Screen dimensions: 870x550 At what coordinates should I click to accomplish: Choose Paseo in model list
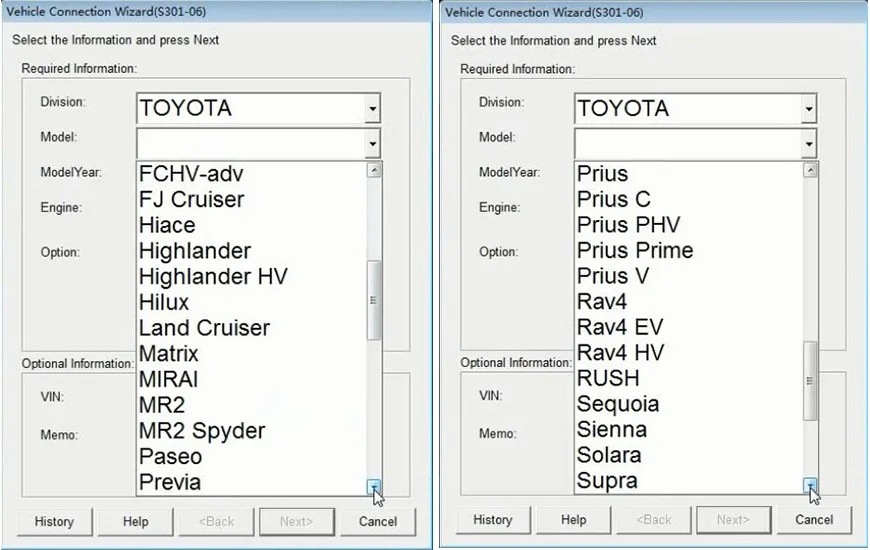point(251,457)
